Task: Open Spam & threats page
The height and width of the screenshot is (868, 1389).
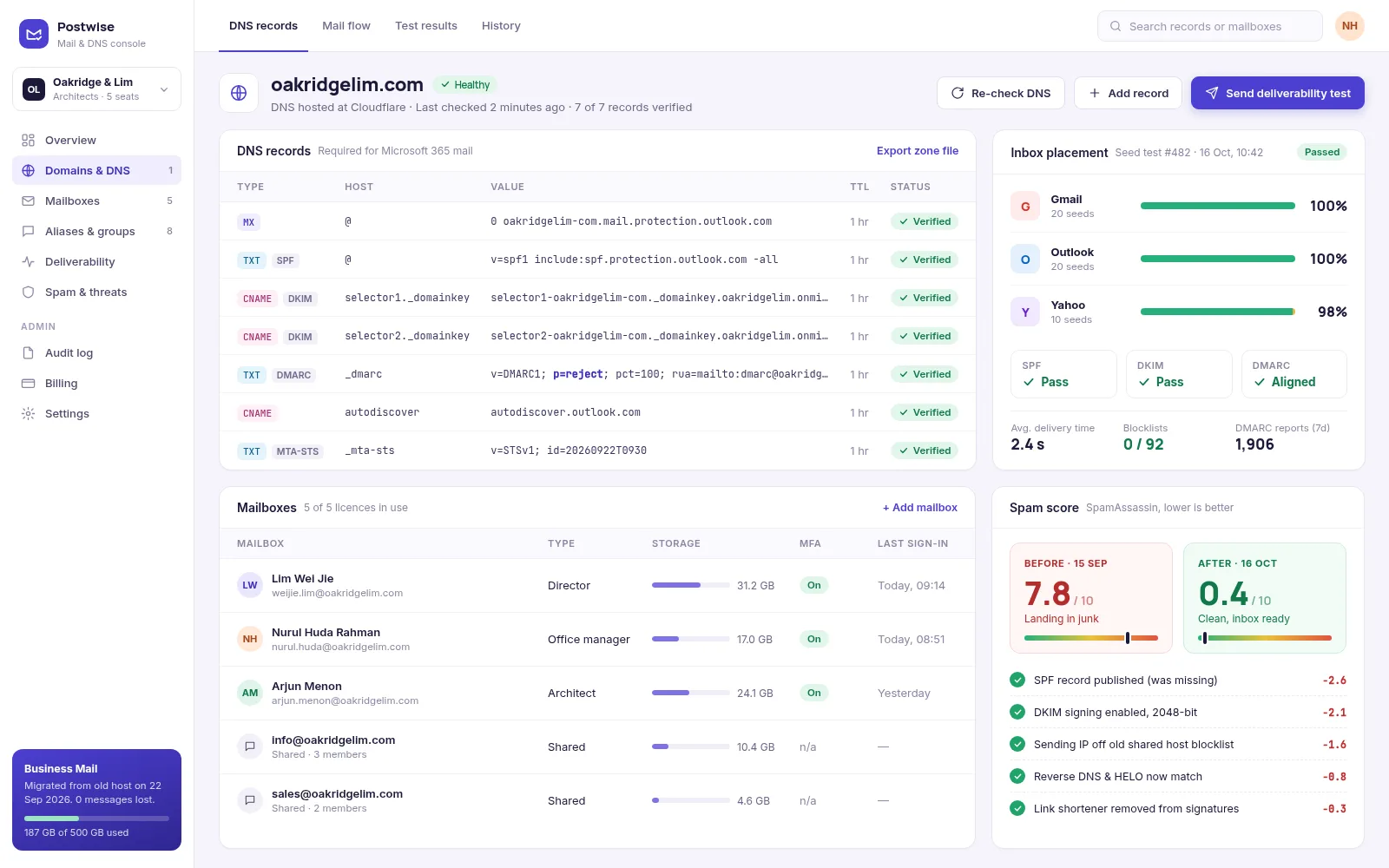Action: click(x=96, y=292)
